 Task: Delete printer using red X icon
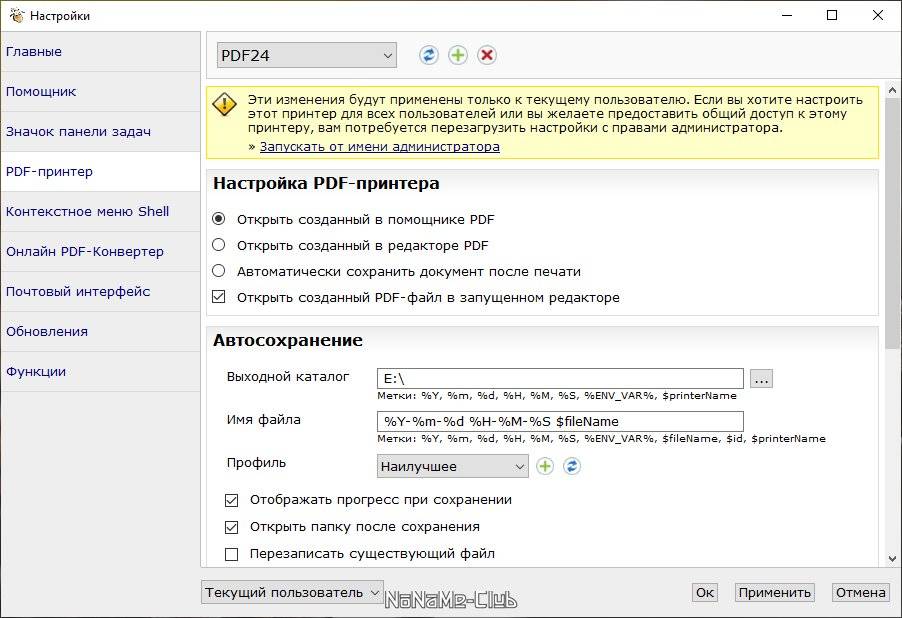tap(487, 55)
